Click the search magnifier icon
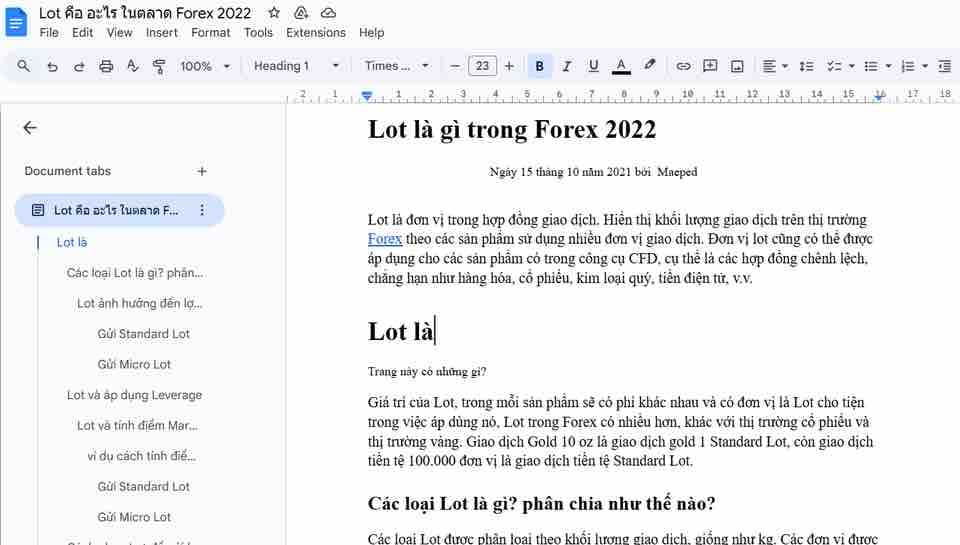The image size is (960, 545). pyautogui.click(x=23, y=66)
